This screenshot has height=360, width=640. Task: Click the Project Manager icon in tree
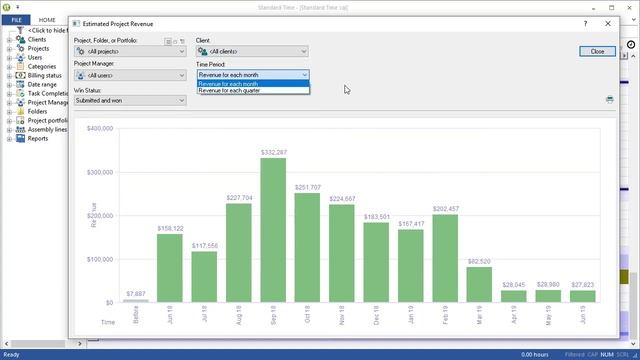[x=20, y=102]
